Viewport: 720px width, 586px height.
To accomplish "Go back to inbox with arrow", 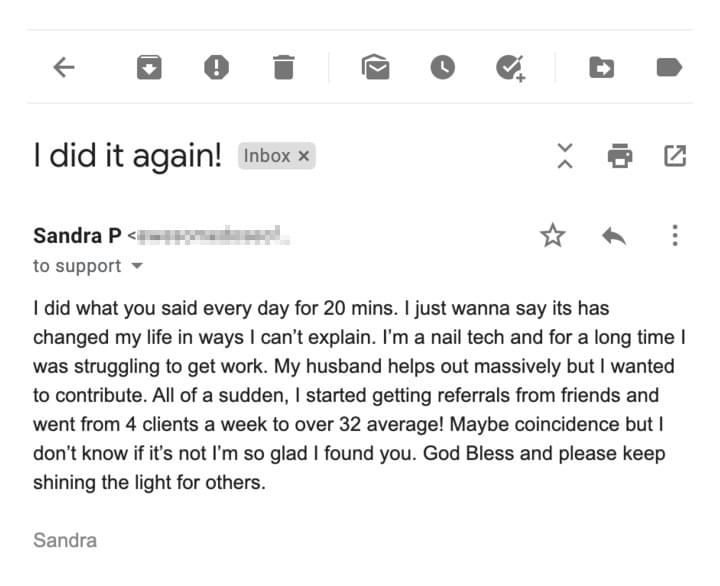I will 64,68.
